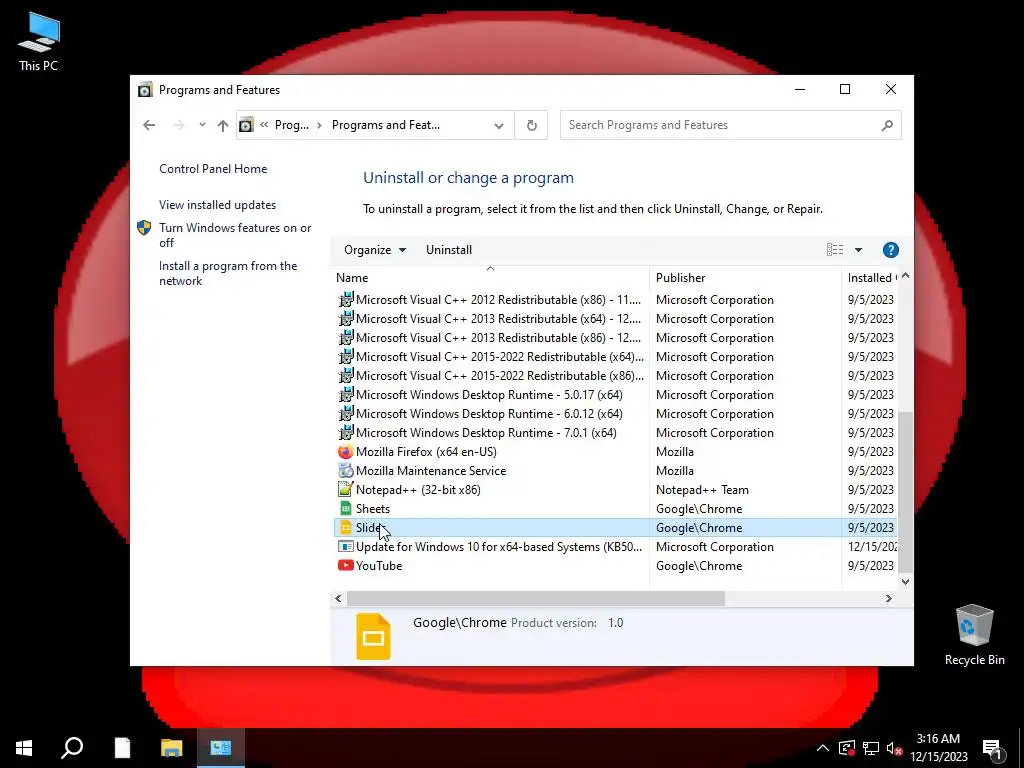Click the YouTube red icon
Image resolution: width=1024 pixels, height=768 pixels.
click(345, 566)
